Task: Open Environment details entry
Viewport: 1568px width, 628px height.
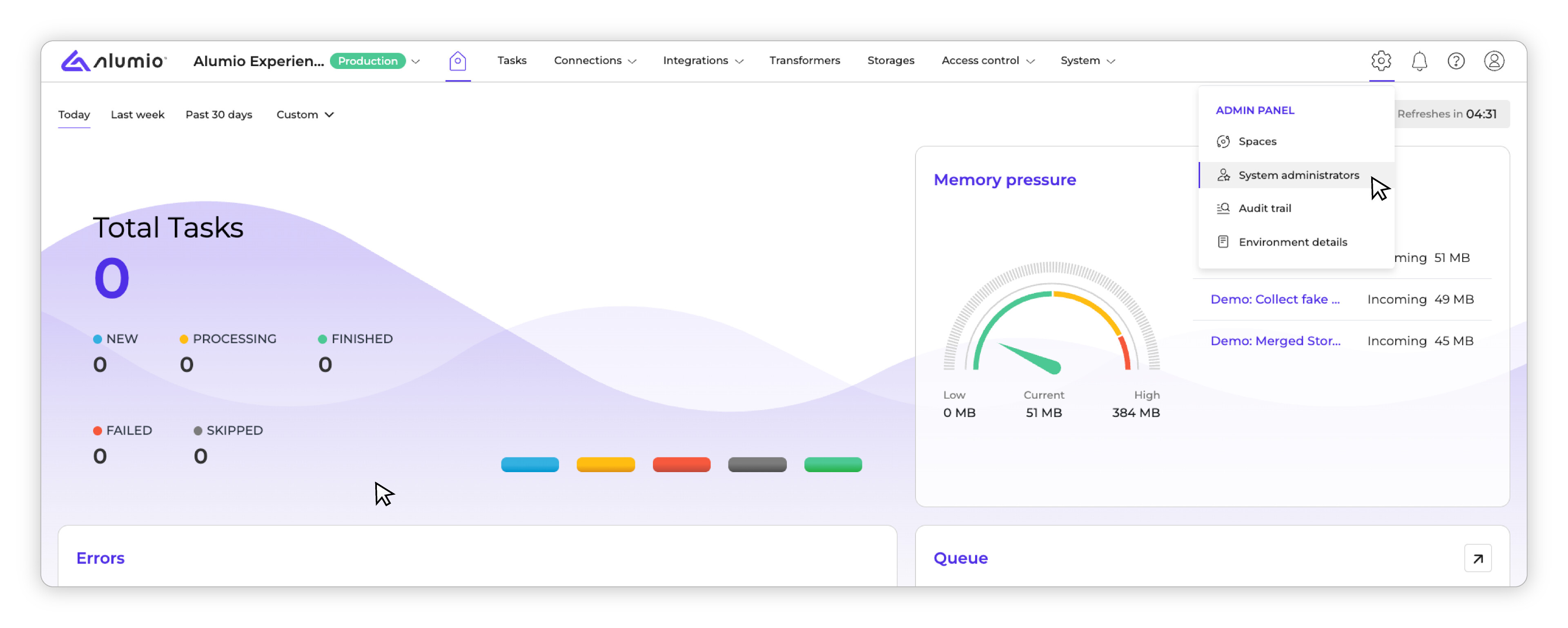Action: coord(1292,242)
